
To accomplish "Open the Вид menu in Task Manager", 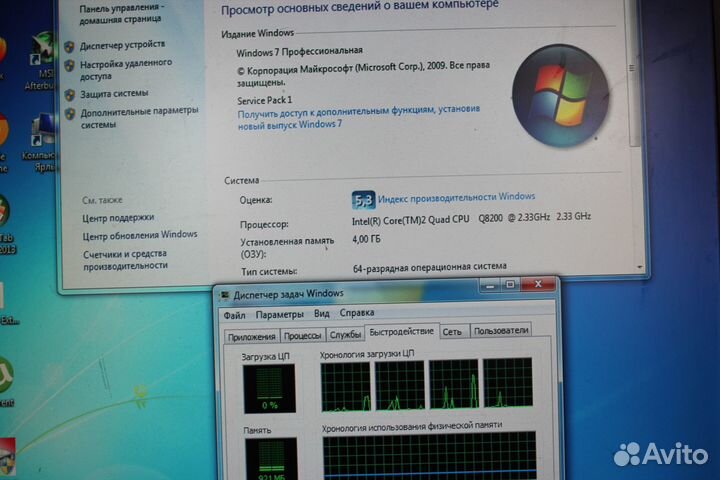I will coord(321,313).
